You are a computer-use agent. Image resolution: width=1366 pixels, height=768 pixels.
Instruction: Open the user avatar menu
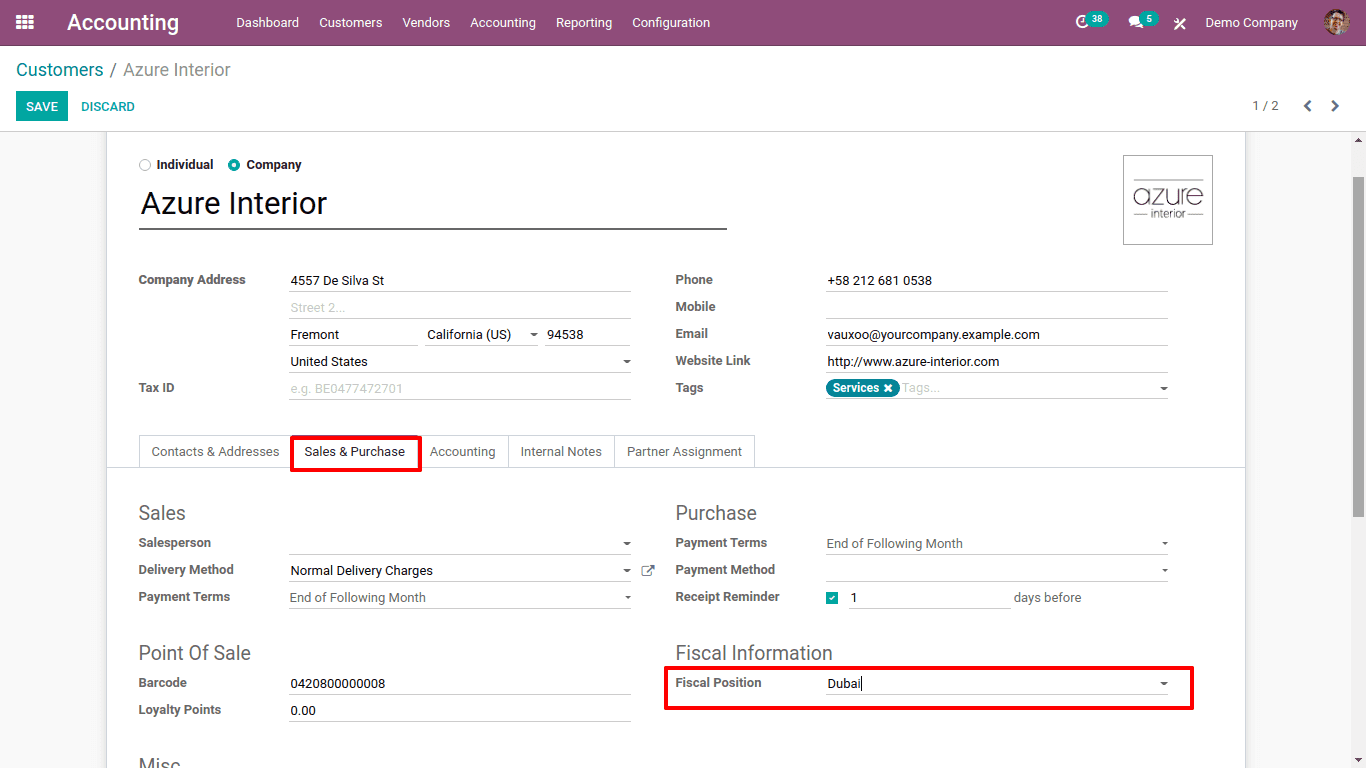(1336, 22)
